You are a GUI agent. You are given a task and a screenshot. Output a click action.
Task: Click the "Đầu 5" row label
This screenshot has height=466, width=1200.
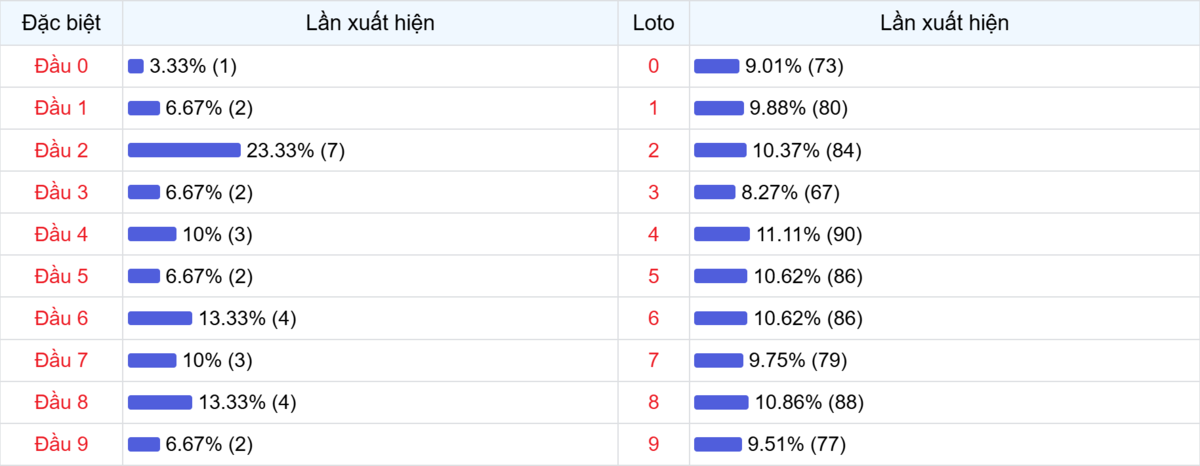pyautogui.click(x=61, y=276)
